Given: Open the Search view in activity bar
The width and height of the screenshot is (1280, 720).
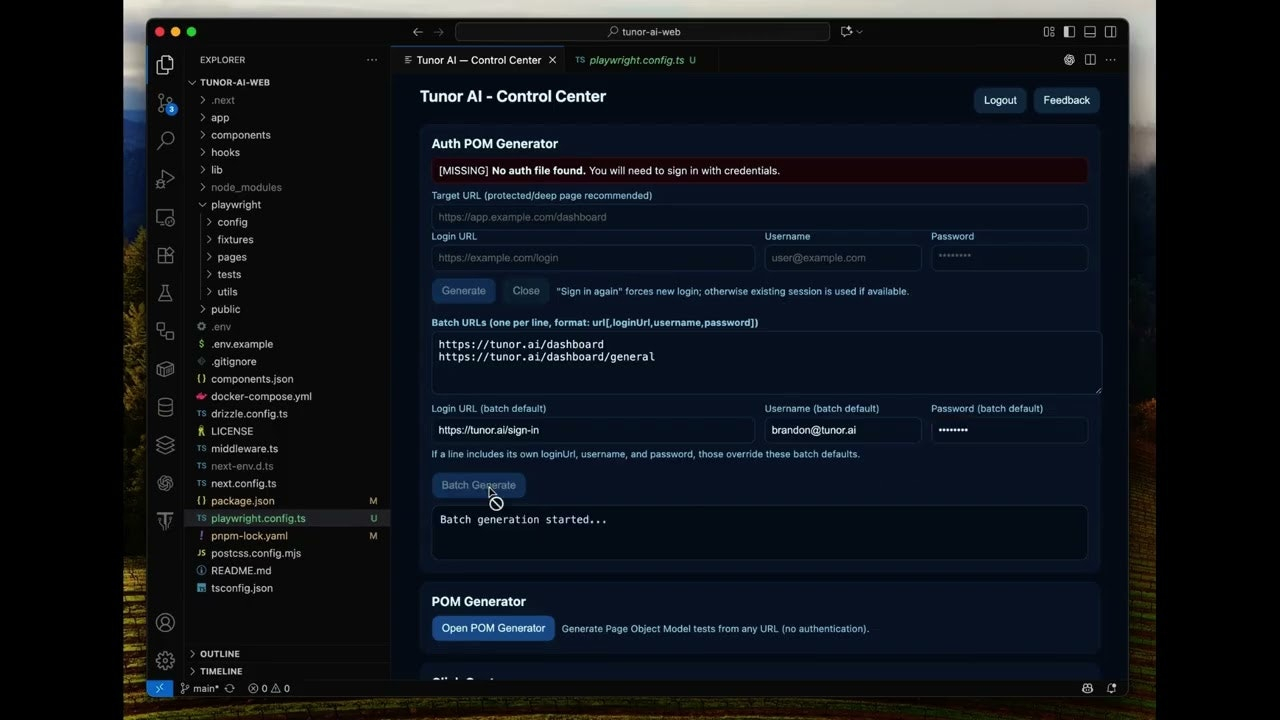Looking at the screenshot, I should click(x=166, y=141).
